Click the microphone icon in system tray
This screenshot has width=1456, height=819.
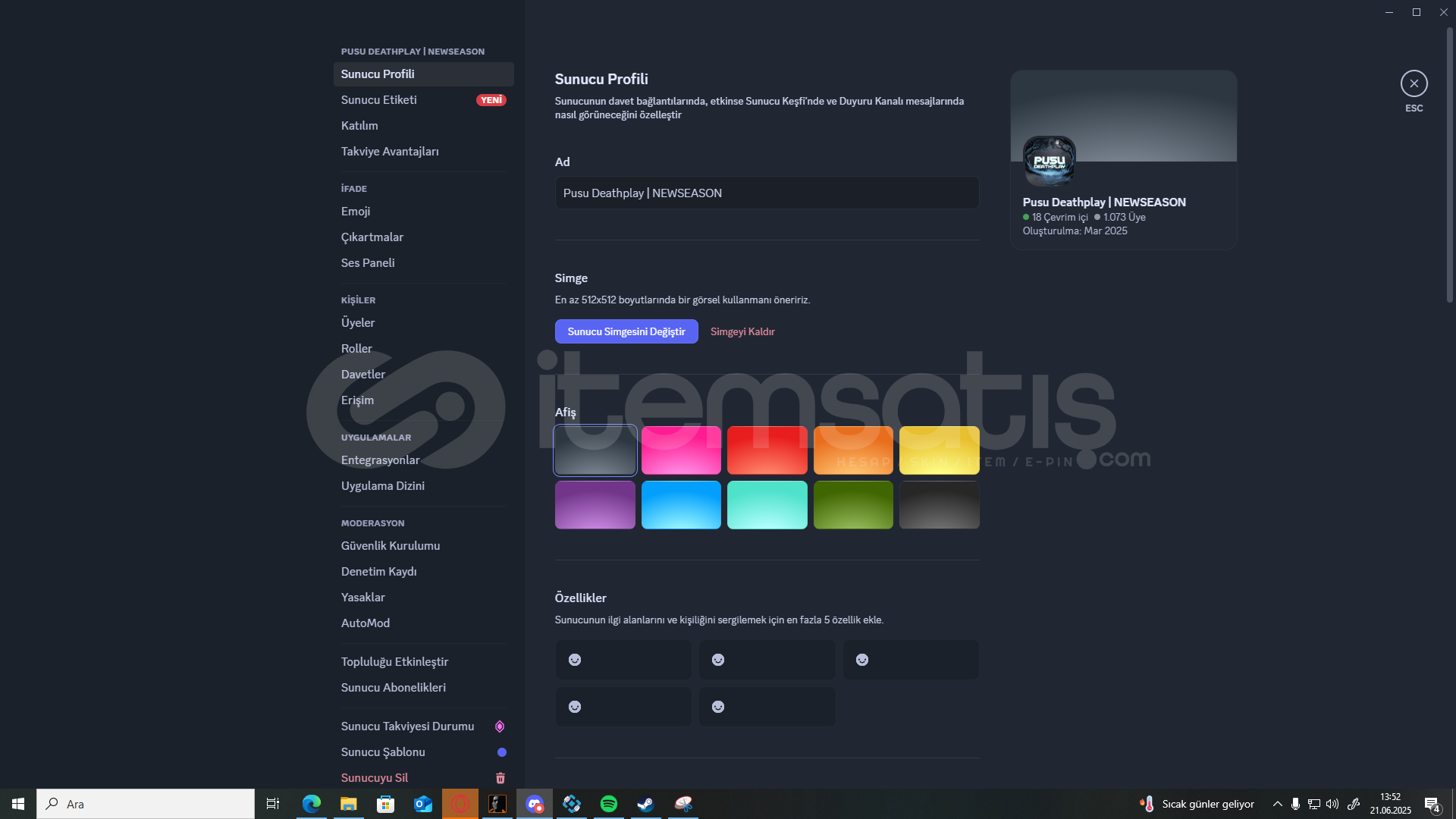tap(1295, 804)
